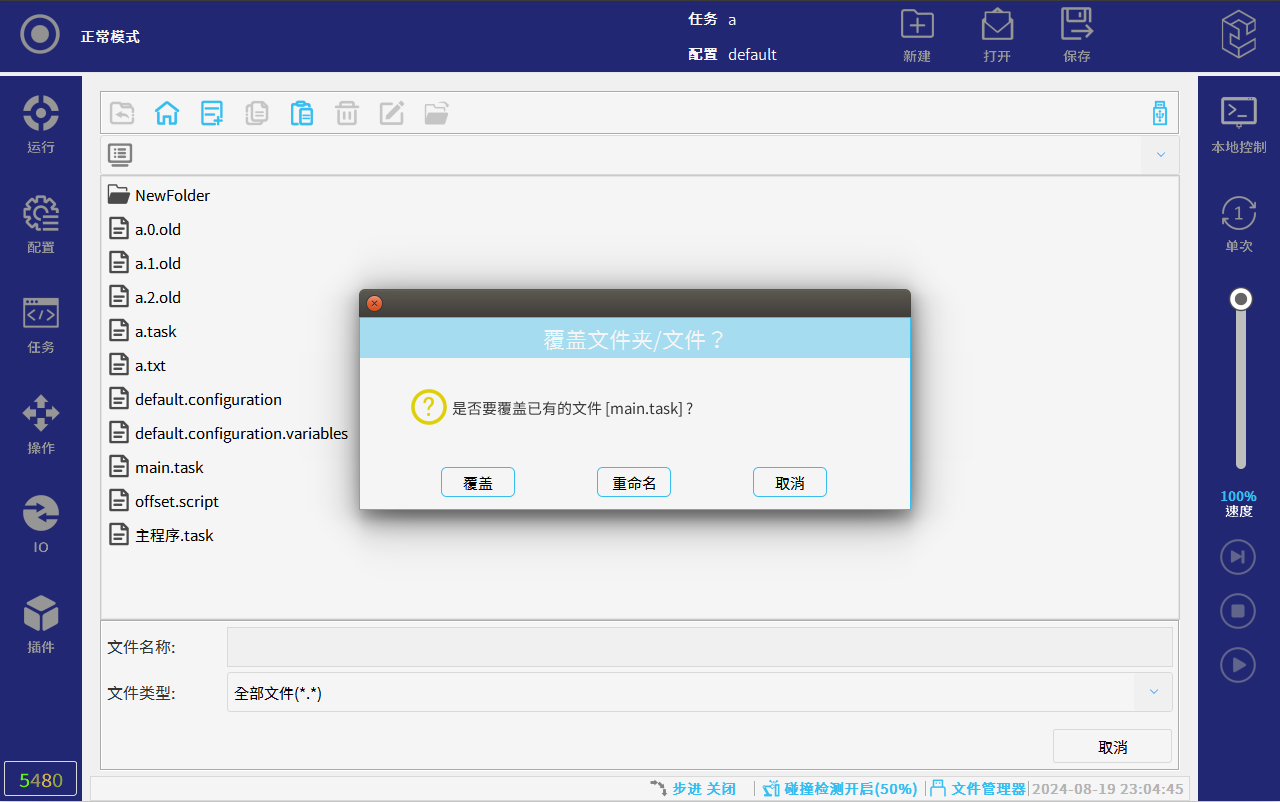Click the new file icon in toolbar
The image size is (1280, 802).
[x=212, y=113]
